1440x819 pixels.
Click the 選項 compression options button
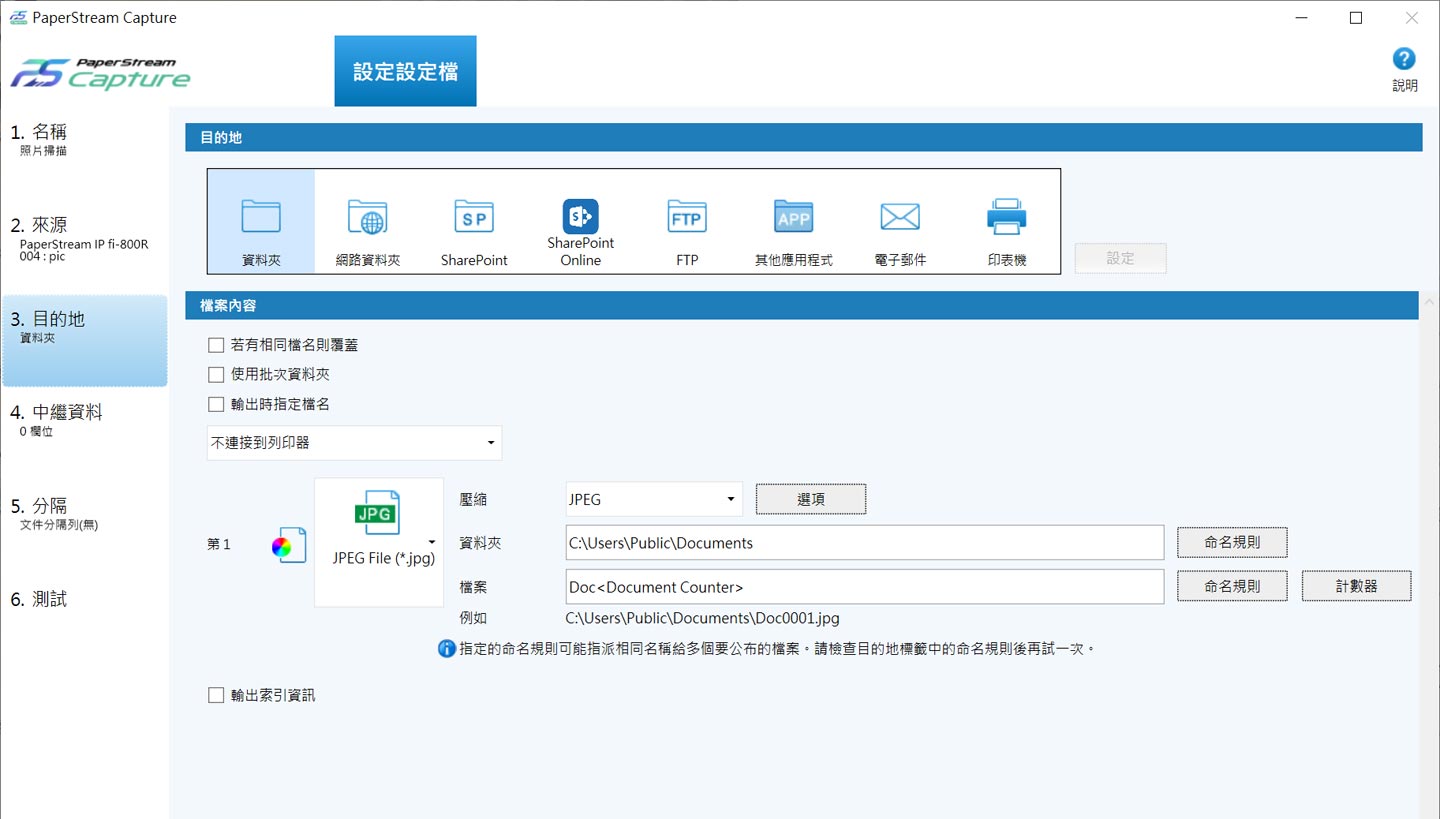click(811, 499)
